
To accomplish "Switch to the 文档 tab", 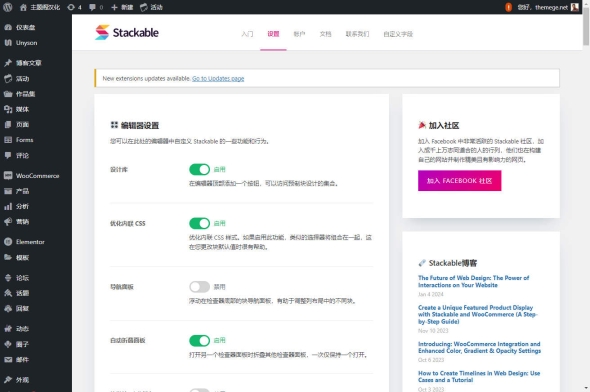I will point(325,34).
